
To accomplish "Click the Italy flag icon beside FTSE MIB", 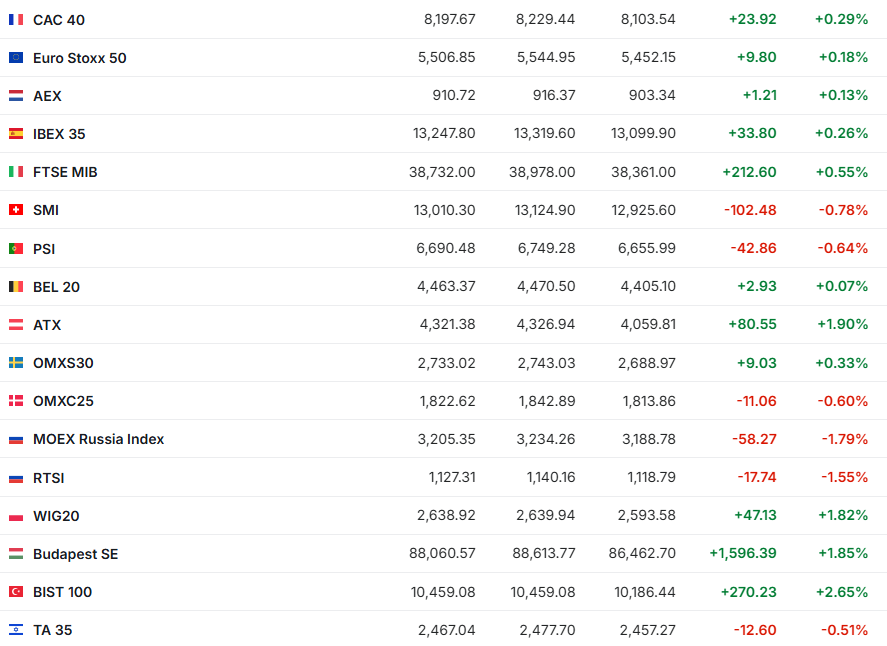I will (16, 172).
